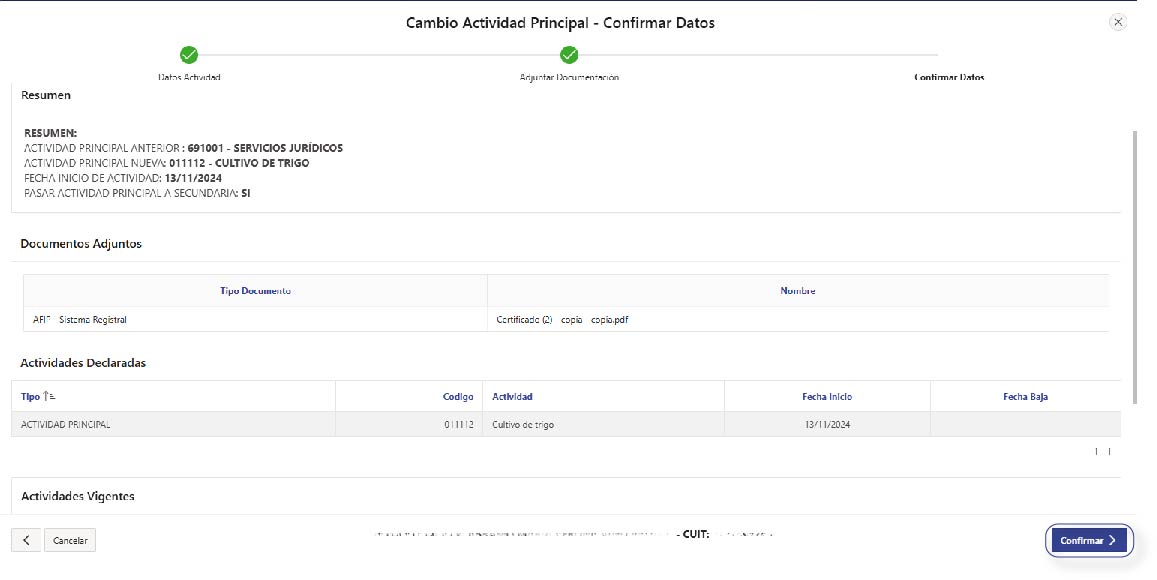
Task: Open the attached Certificado (2) copia pdf file
Action: pyautogui.click(x=562, y=320)
